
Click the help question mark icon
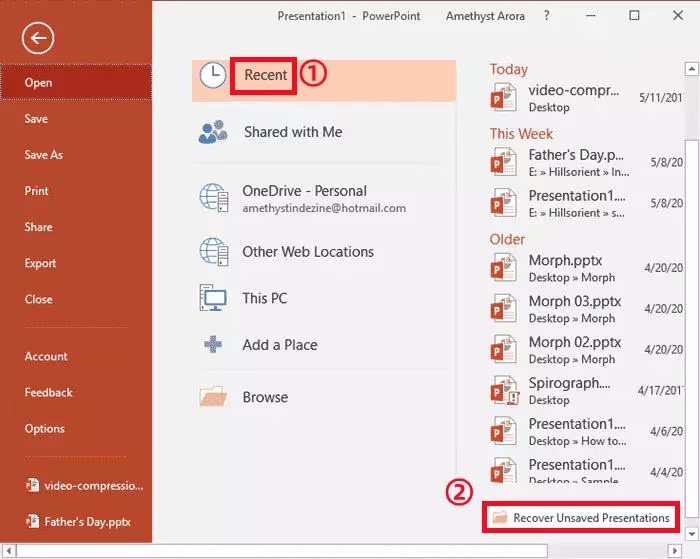(x=547, y=16)
